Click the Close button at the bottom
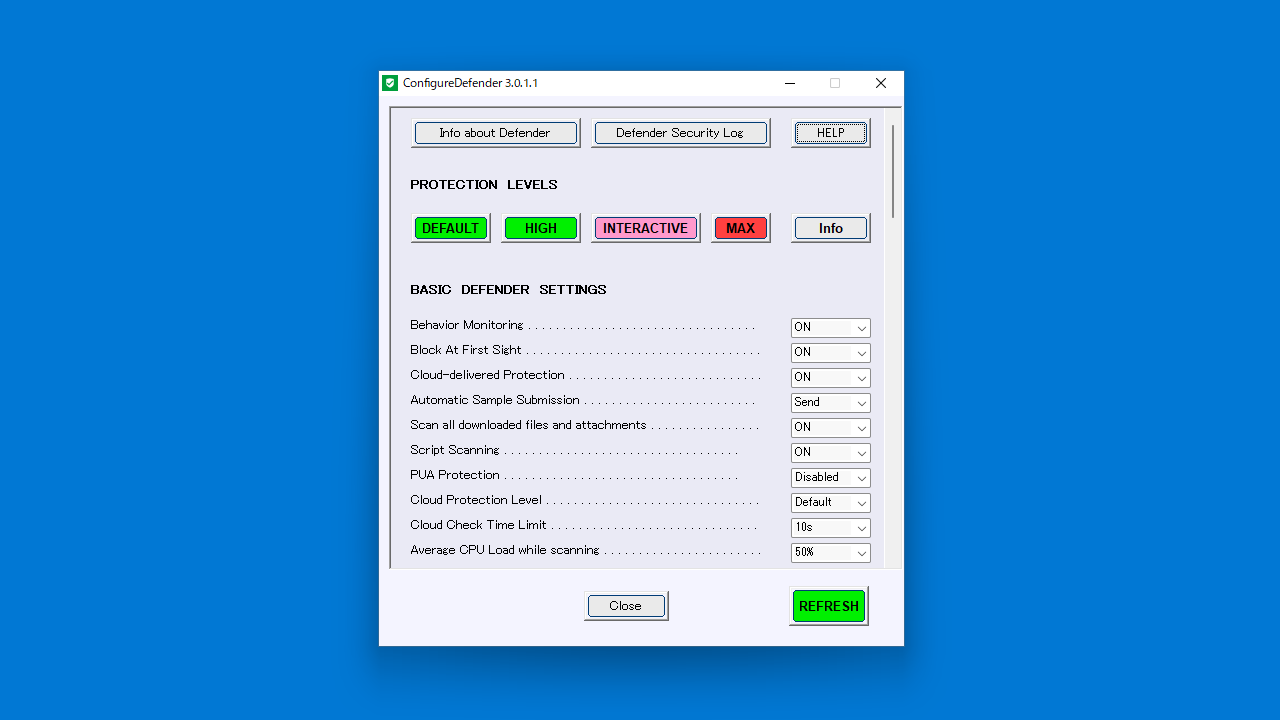1280x720 pixels. pyautogui.click(x=626, y=606)
